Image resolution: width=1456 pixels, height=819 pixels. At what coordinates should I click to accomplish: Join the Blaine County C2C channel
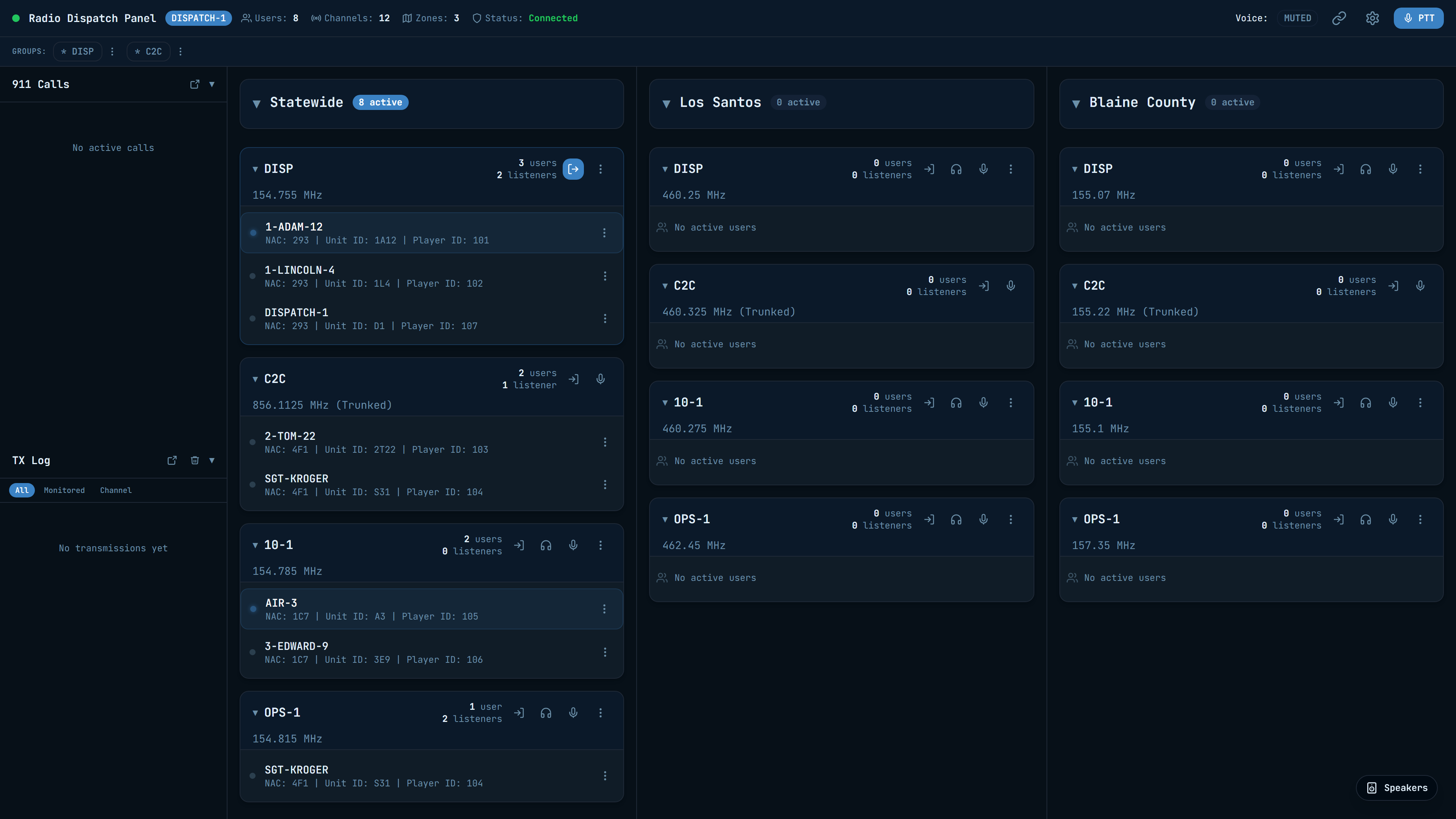tap(1393, 286)
